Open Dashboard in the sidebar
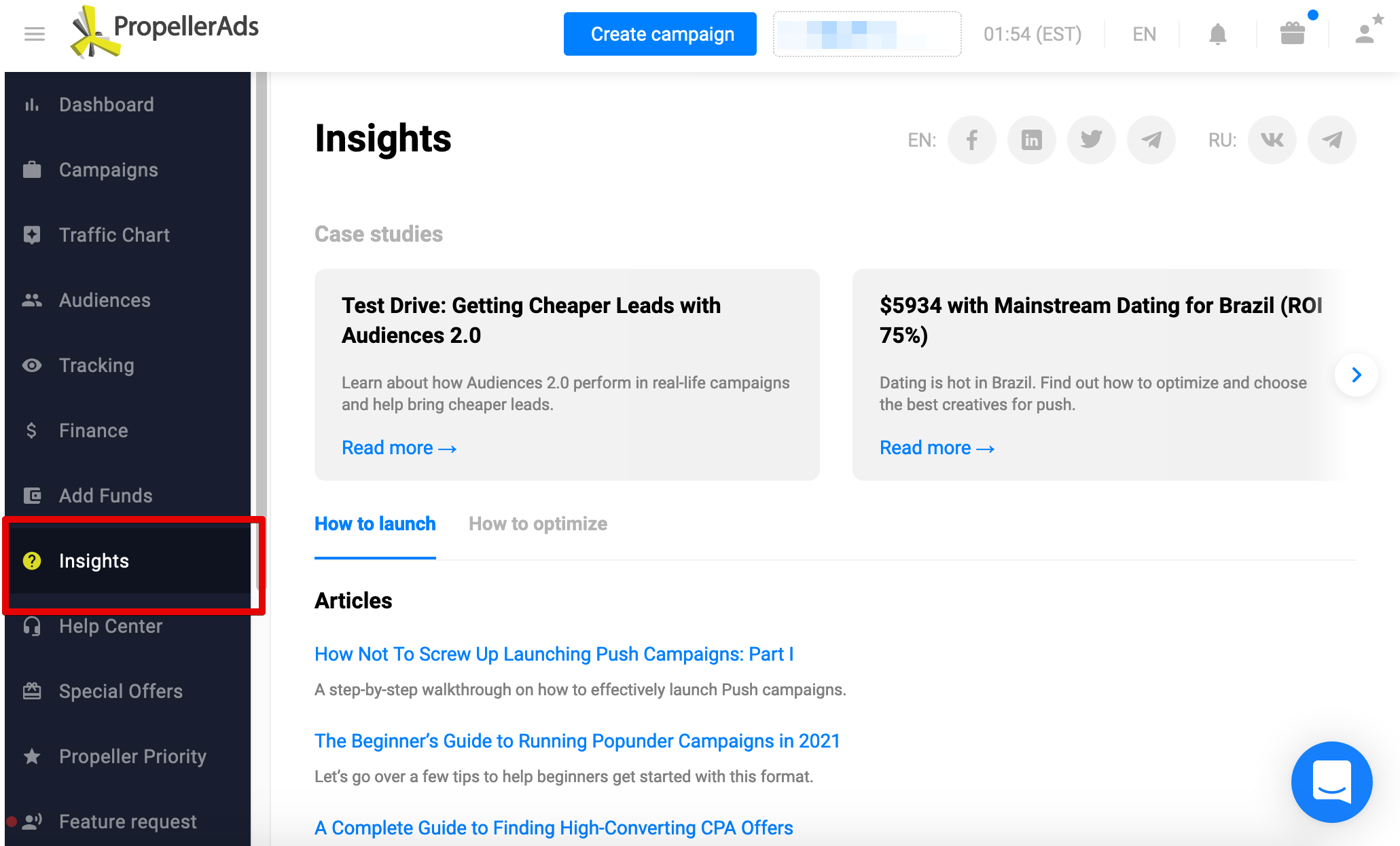This screenshot has height=846, width=1400. pos(128,105)
